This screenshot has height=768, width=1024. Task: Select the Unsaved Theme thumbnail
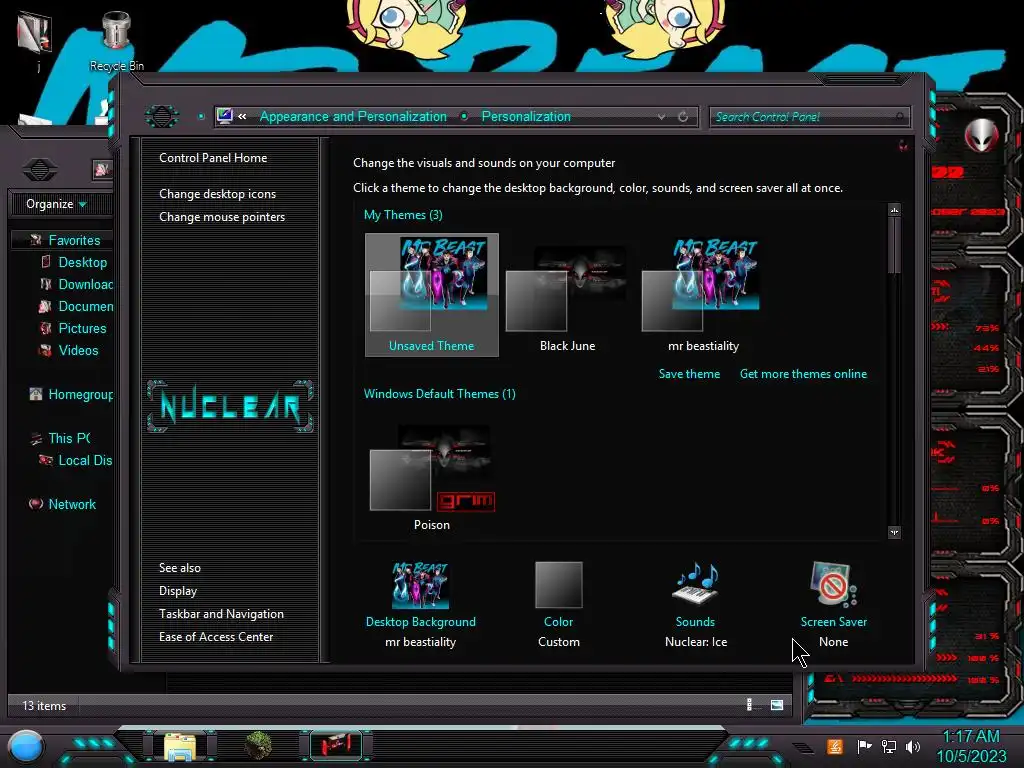[432, 295]
